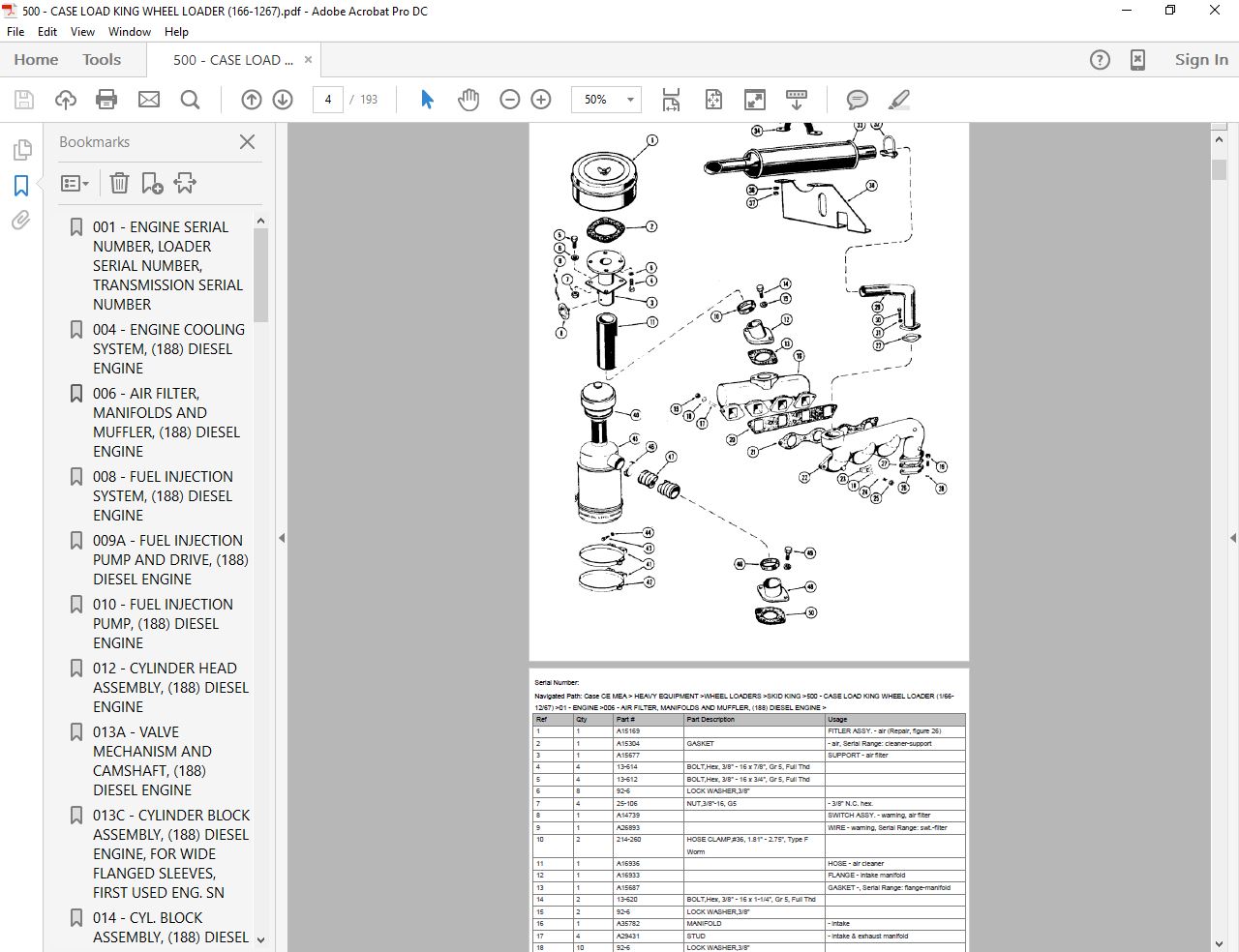This screenshot has width=1239, height=952.
Task: Open the Find search tool
Action: click(x=191, y=99)
